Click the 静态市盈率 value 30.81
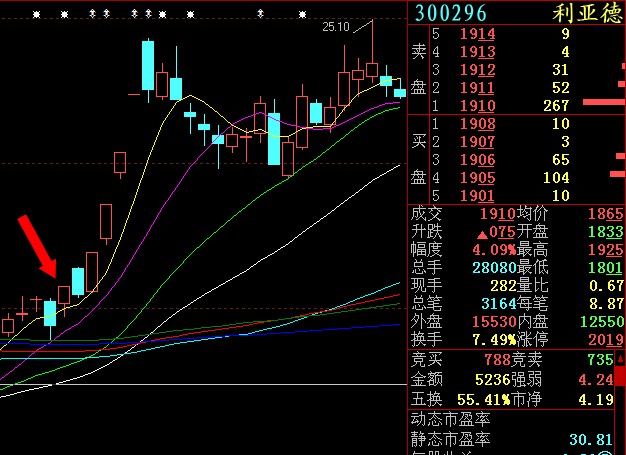 pyautogui.click(x=601, y=438)
